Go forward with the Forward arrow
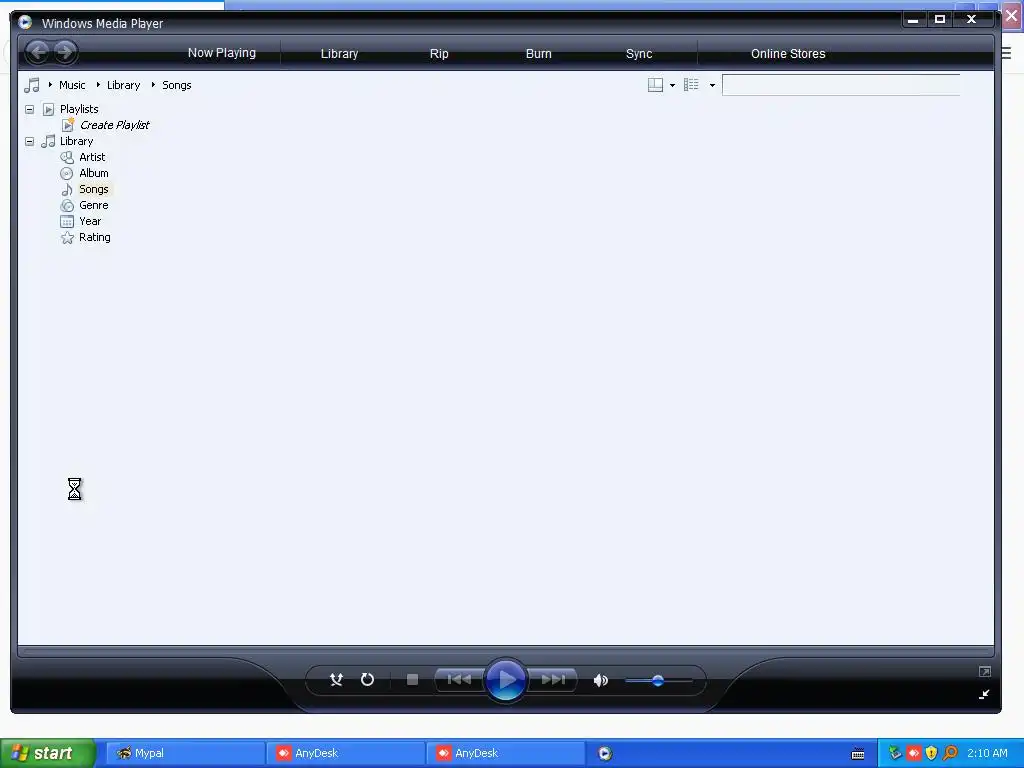Image resolution: width=1024 pixels, height=768 pixels. [x=65, y=52]
